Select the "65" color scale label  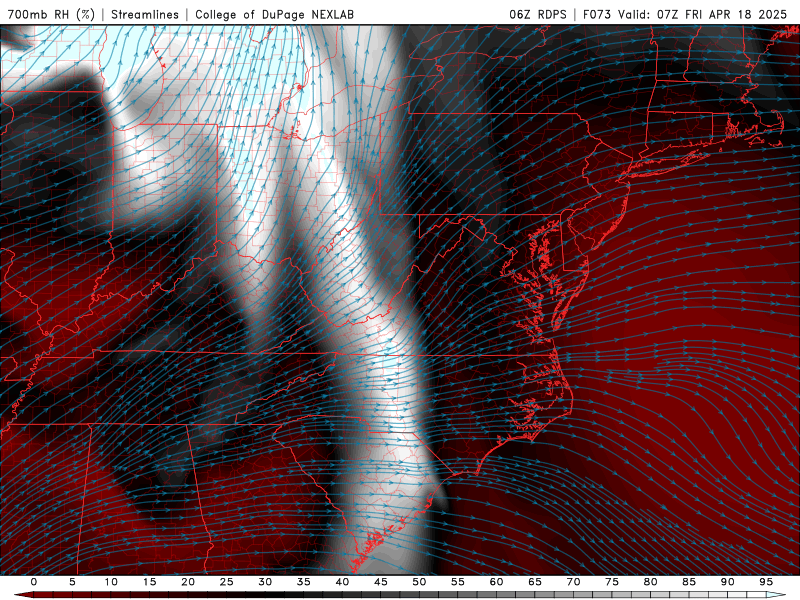pyautogui.click(x=535, y=582)
